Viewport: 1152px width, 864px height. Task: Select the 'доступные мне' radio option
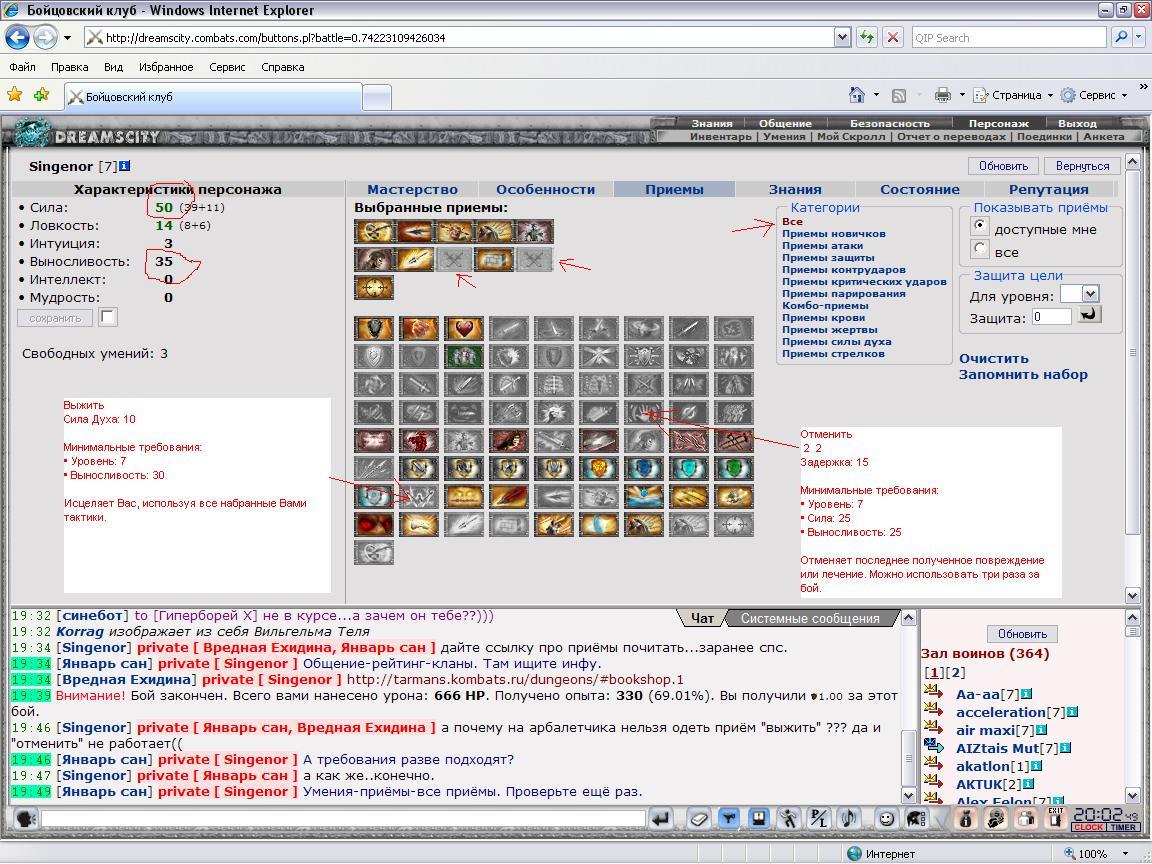[x=979, y=227]
